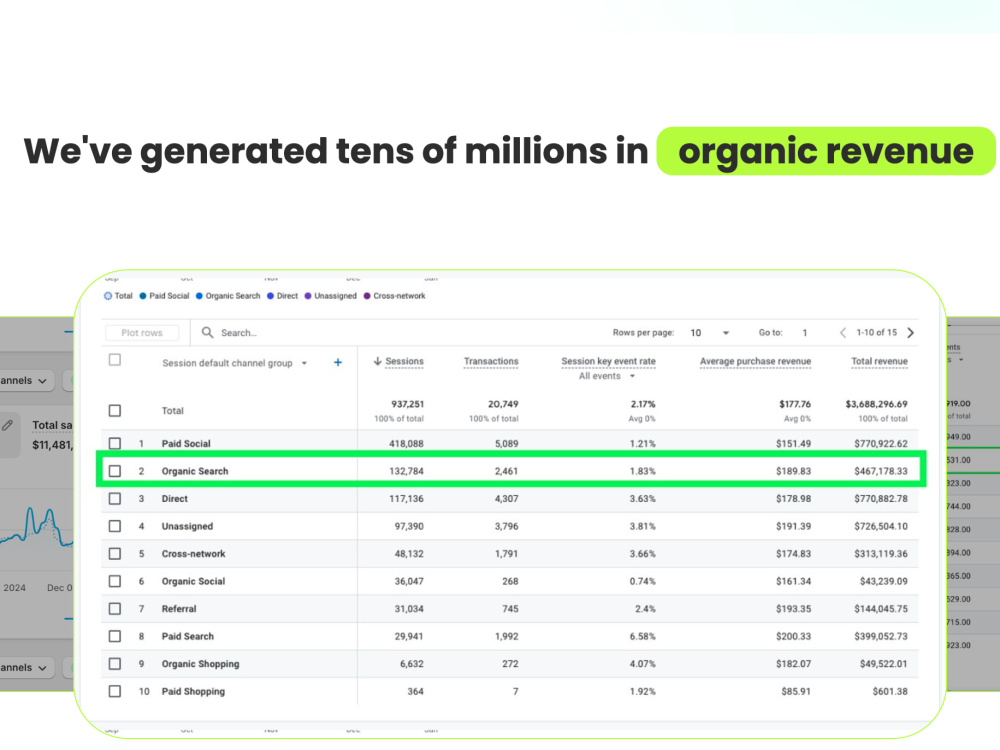Click the Direct row label
1000x750 pixels.
[175, 498]
